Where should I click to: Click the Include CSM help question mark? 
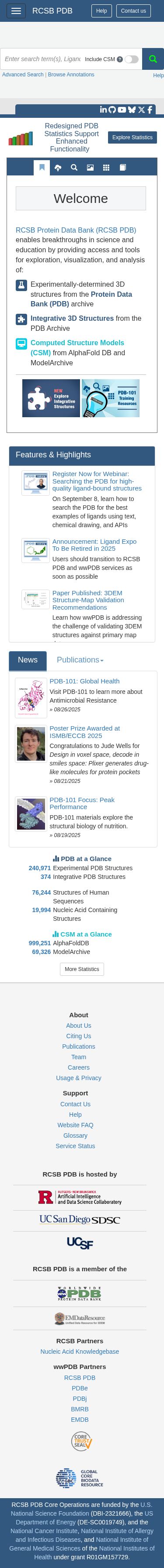tap(119, 59)
